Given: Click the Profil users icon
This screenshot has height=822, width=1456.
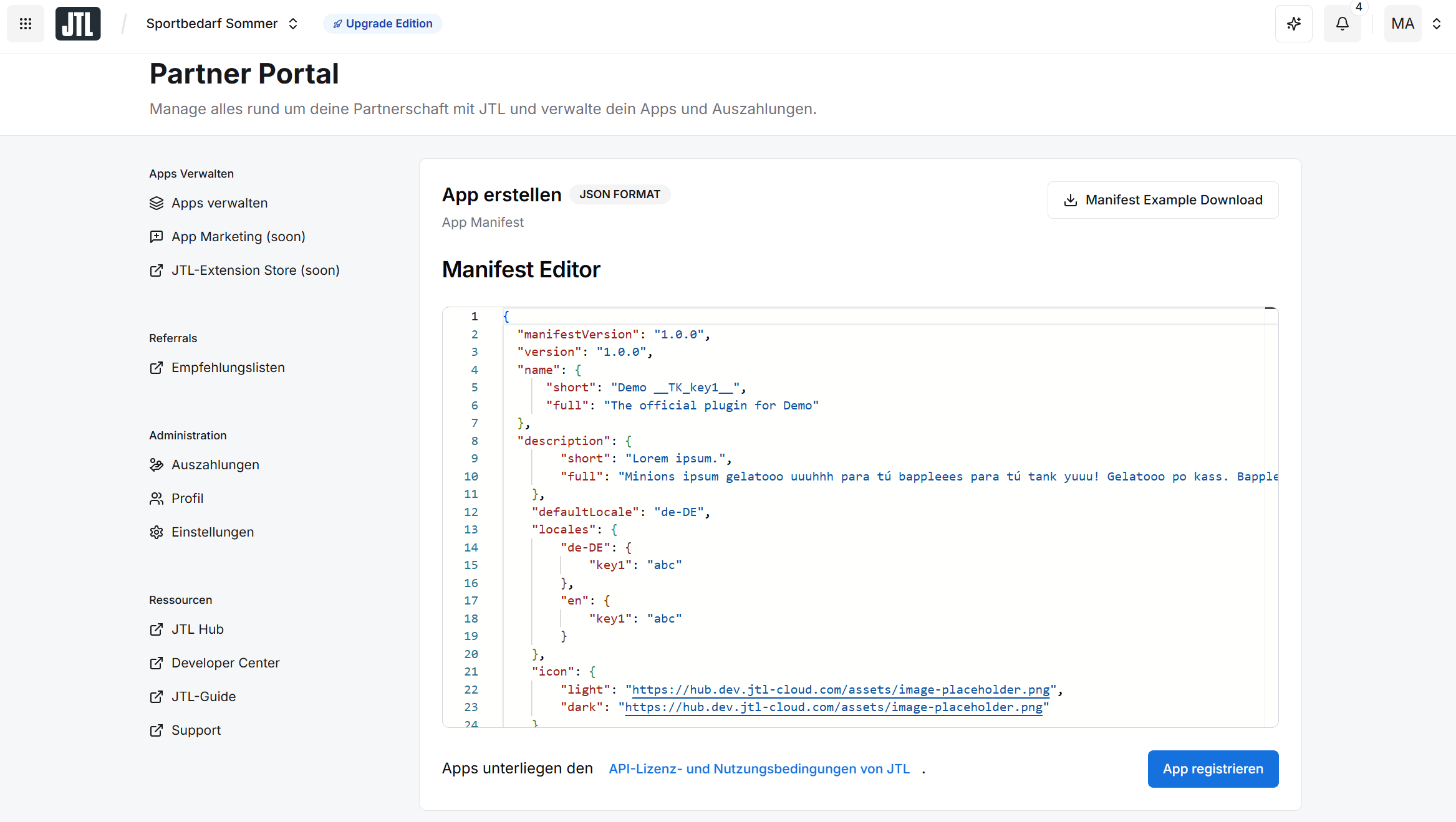Looking at the screenshot, I should click(x=157, y=499).
